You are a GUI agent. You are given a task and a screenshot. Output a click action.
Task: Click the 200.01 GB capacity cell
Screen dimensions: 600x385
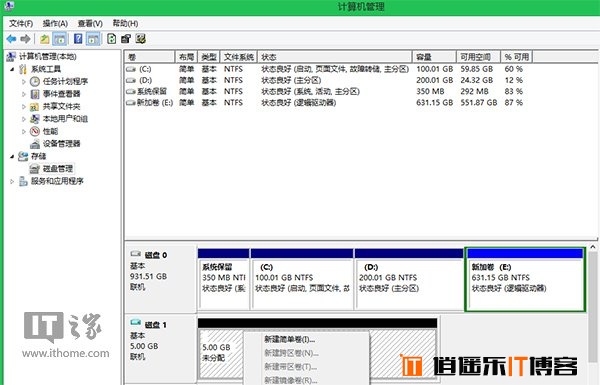coord(435,80)
